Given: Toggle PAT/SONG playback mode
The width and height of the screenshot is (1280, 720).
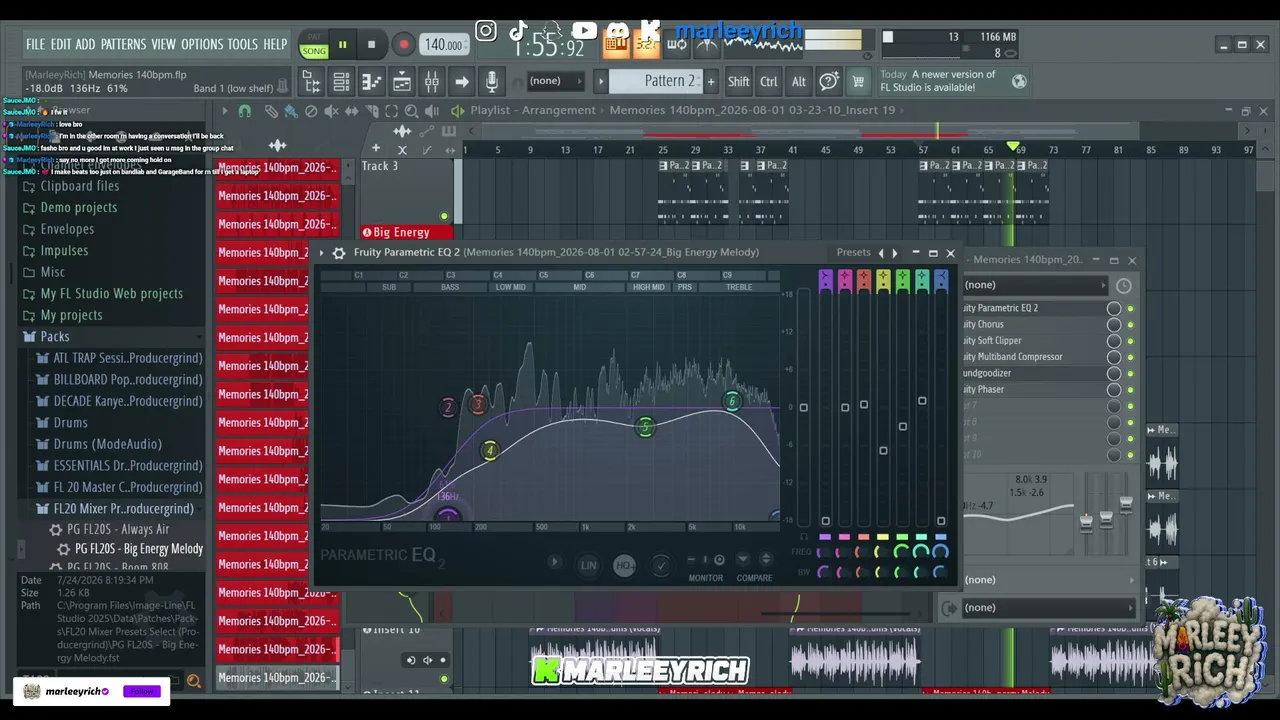Looking at the screenshot, I should click(314, 45).
